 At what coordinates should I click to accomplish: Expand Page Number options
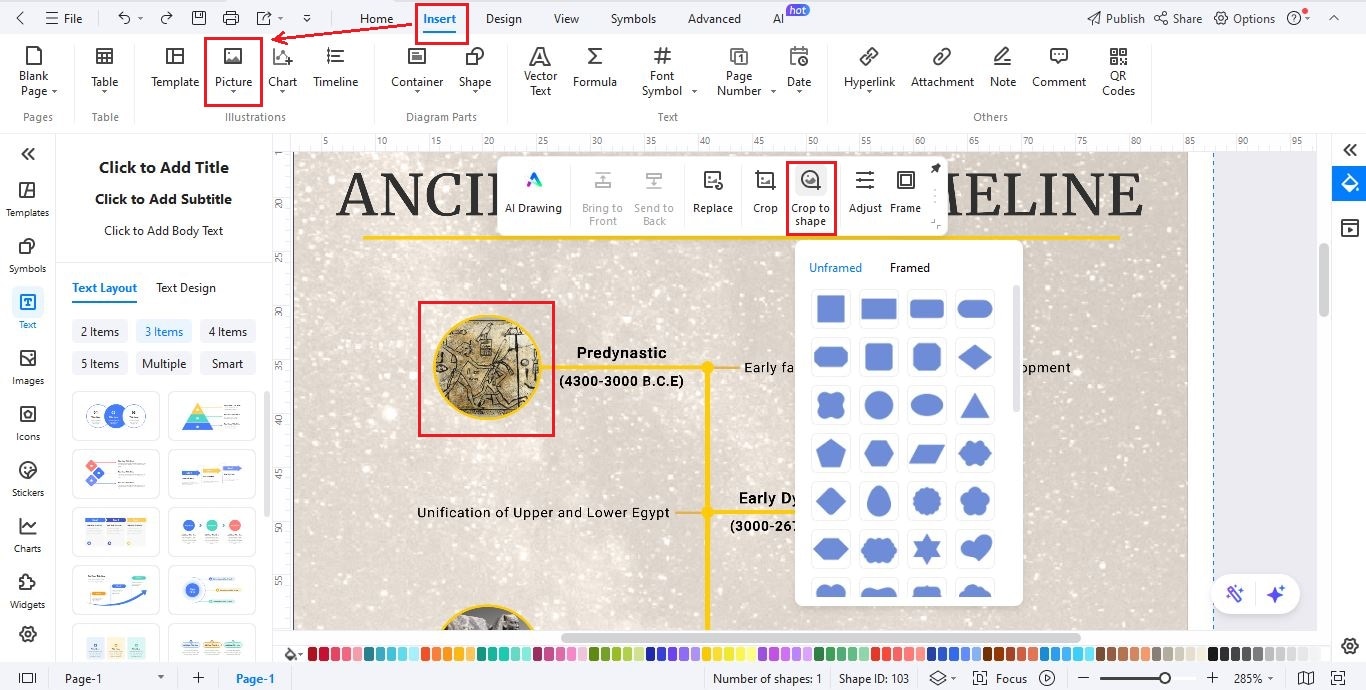773,91
